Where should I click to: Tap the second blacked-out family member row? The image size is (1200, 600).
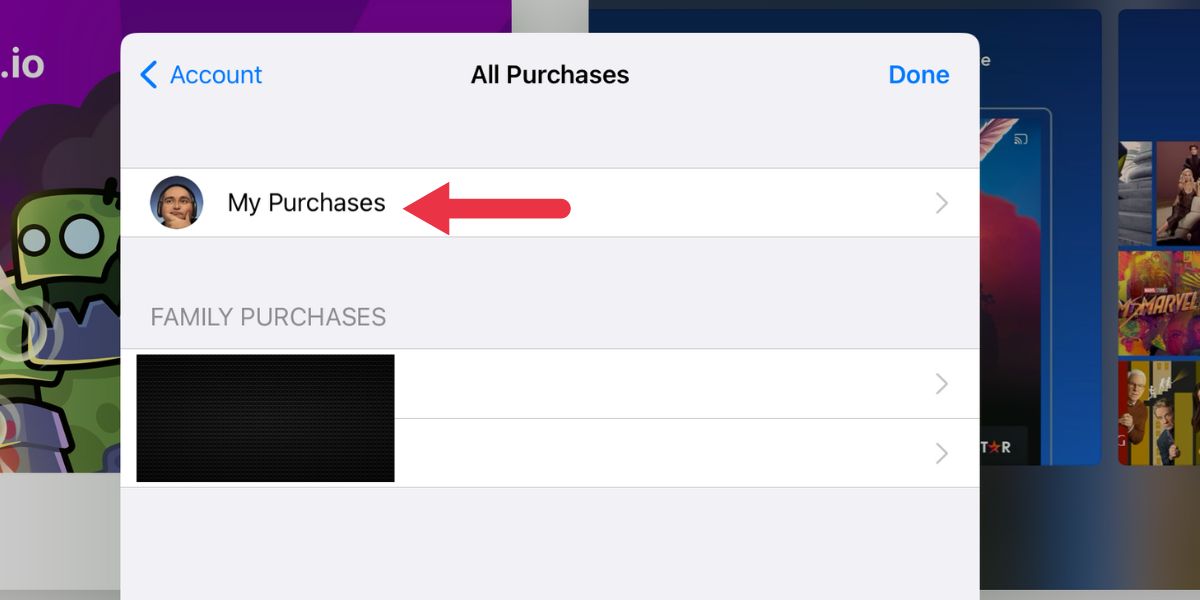tap(265, 452)
